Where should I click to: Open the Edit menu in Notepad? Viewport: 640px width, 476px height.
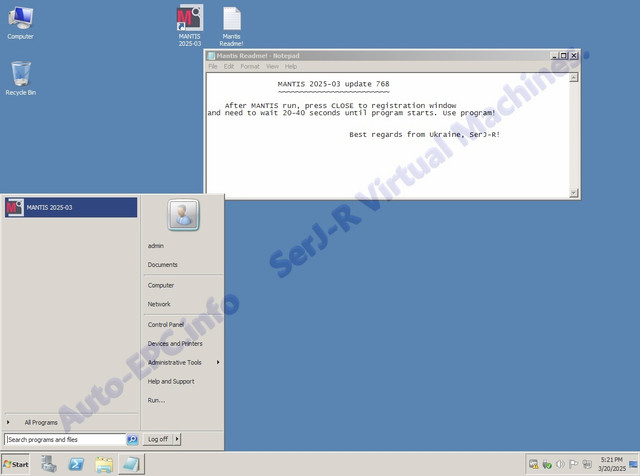pyautogui.click(x=229, y=66)
